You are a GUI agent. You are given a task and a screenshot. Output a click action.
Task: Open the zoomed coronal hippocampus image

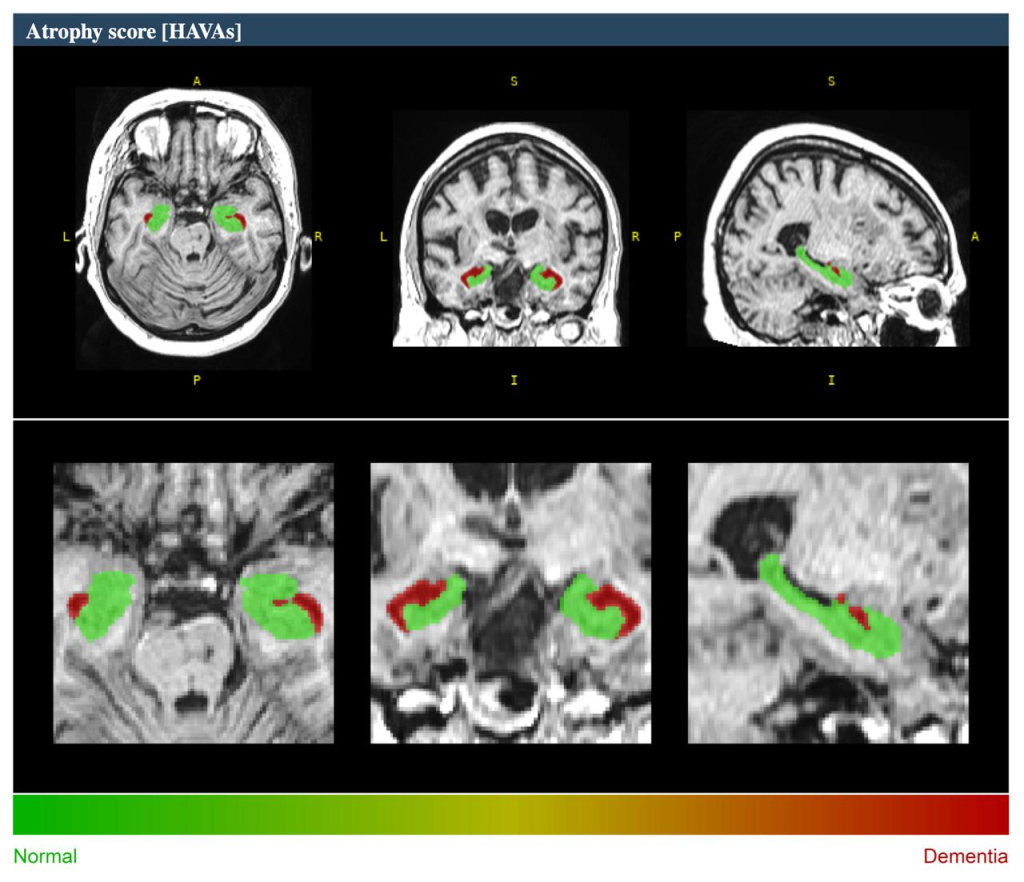click(x=510, y=602)
